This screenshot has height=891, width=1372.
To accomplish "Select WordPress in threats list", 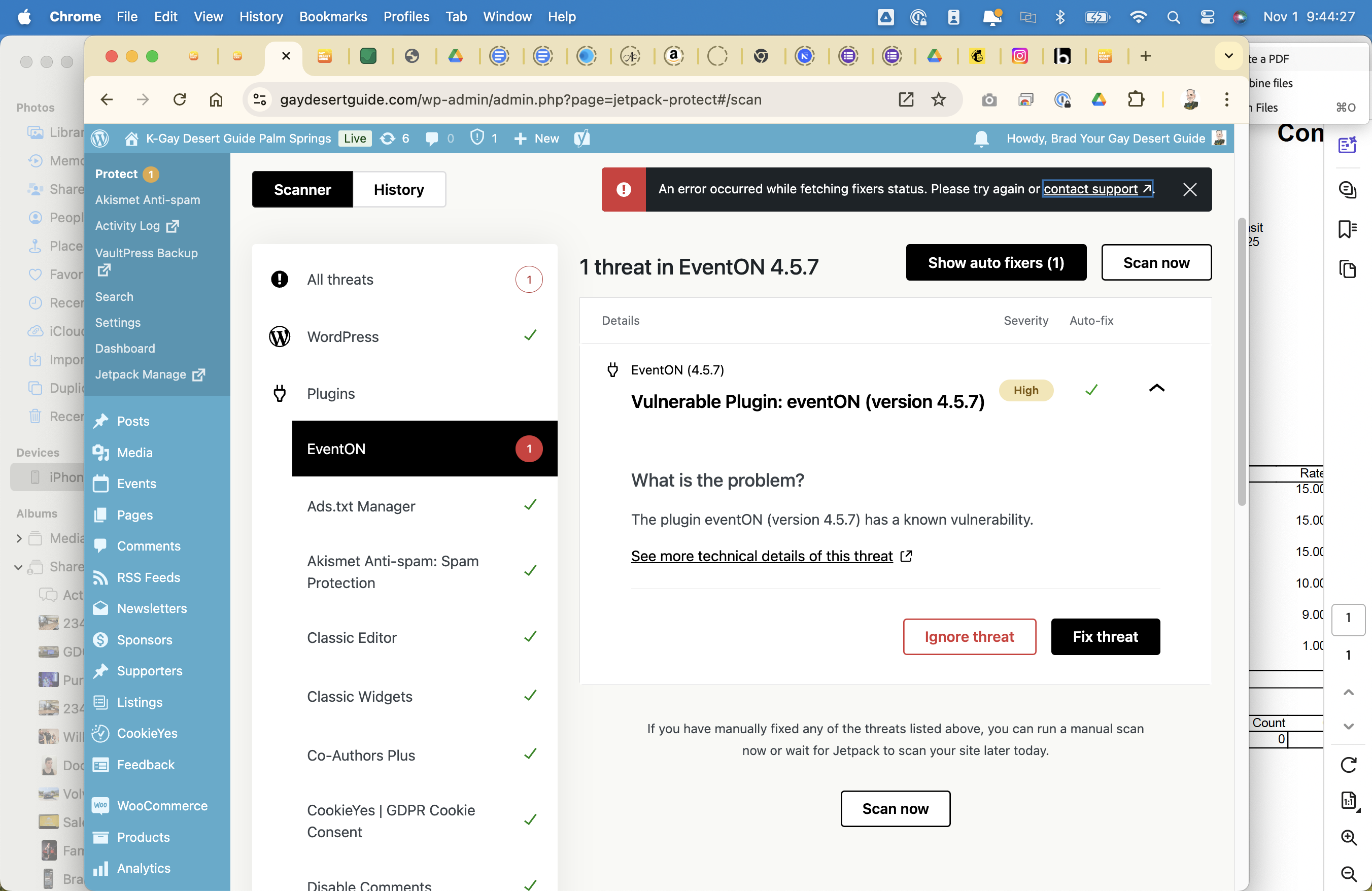I will pyautogui.click(x=405, y=336).
